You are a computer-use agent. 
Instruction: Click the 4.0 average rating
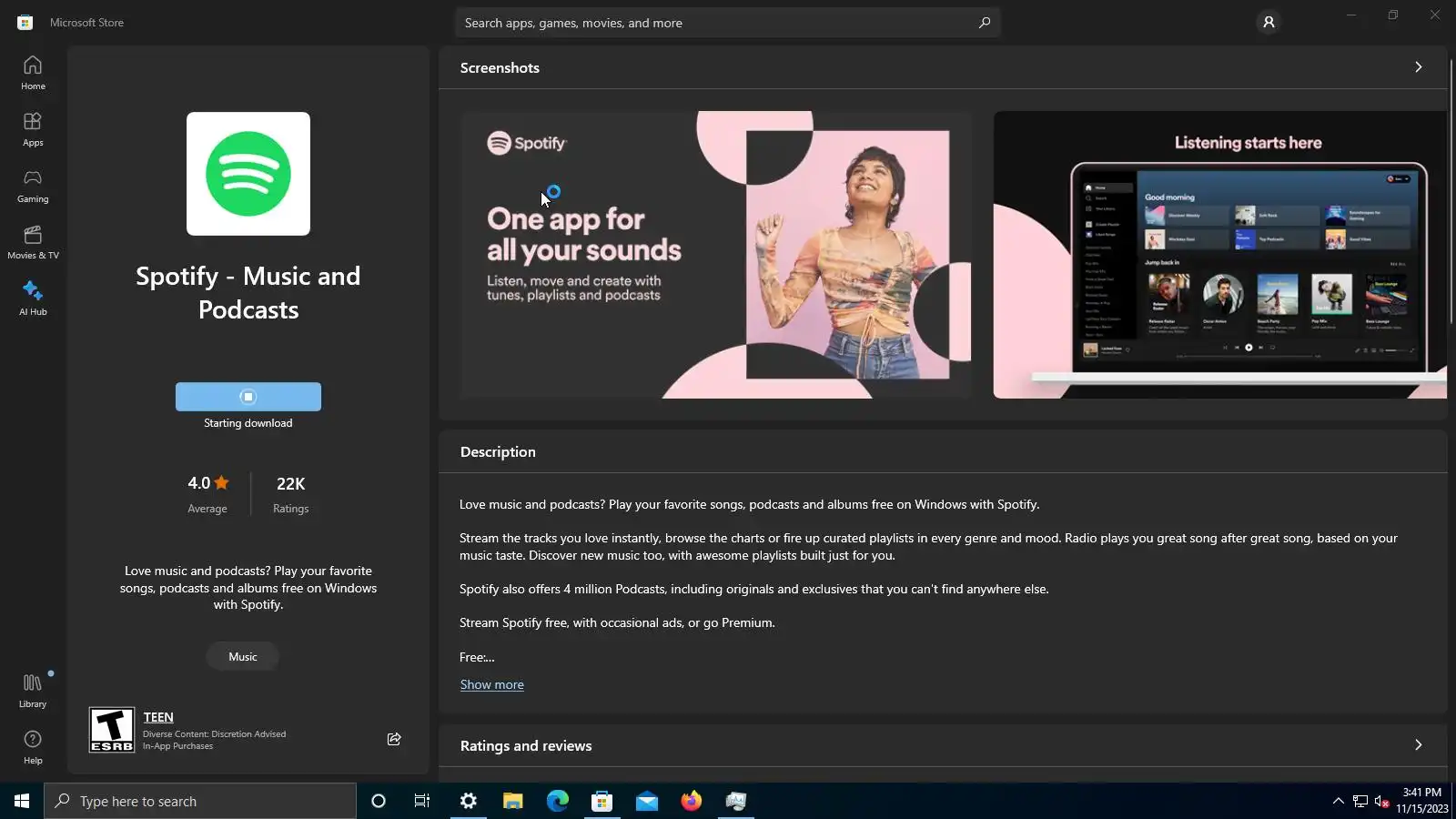(x=207, y=494)
